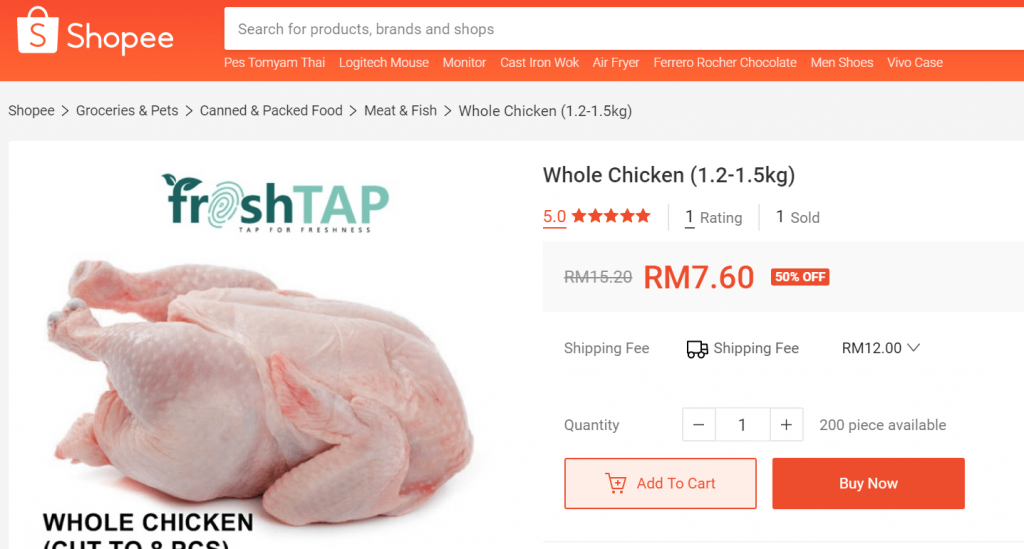The height and width of the screenshot is (549, 1024).
Task: Expand the RM12.00 shipping fee dropdown
Action: (880, 348)
